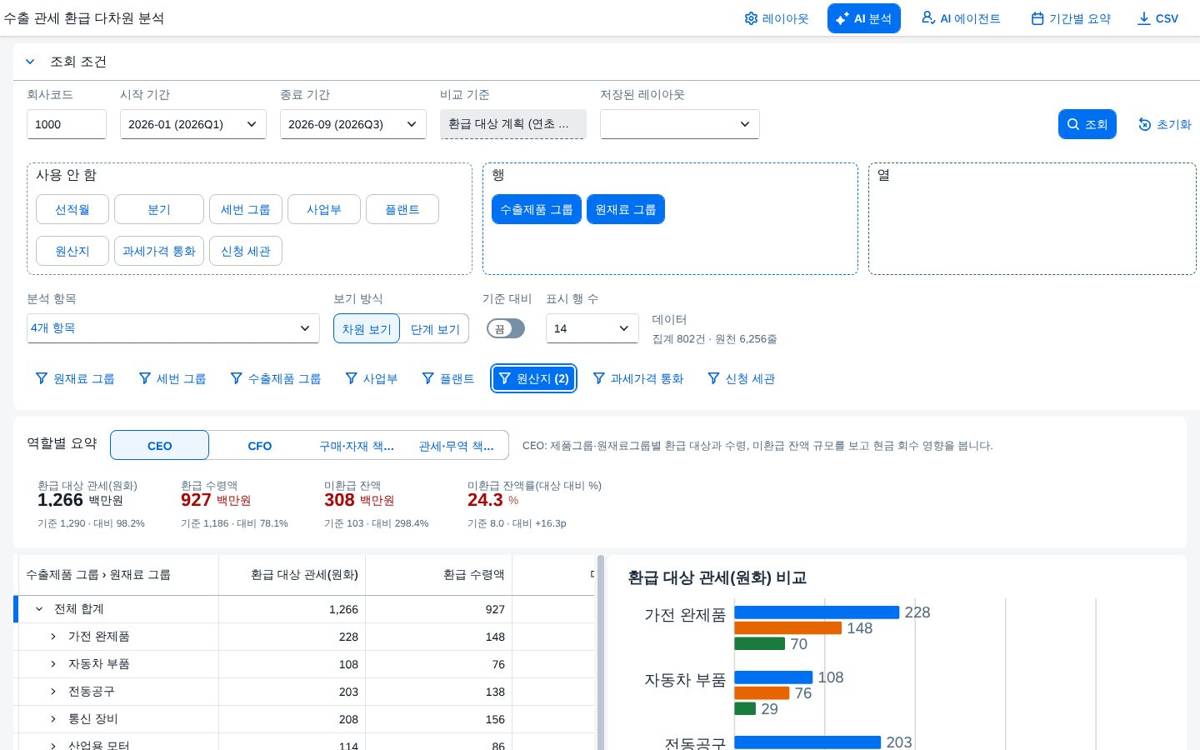Click the 환급 대상 관세 1,266 KPI value
This screenshot has height=750, width=1200.
click(60, 500)
